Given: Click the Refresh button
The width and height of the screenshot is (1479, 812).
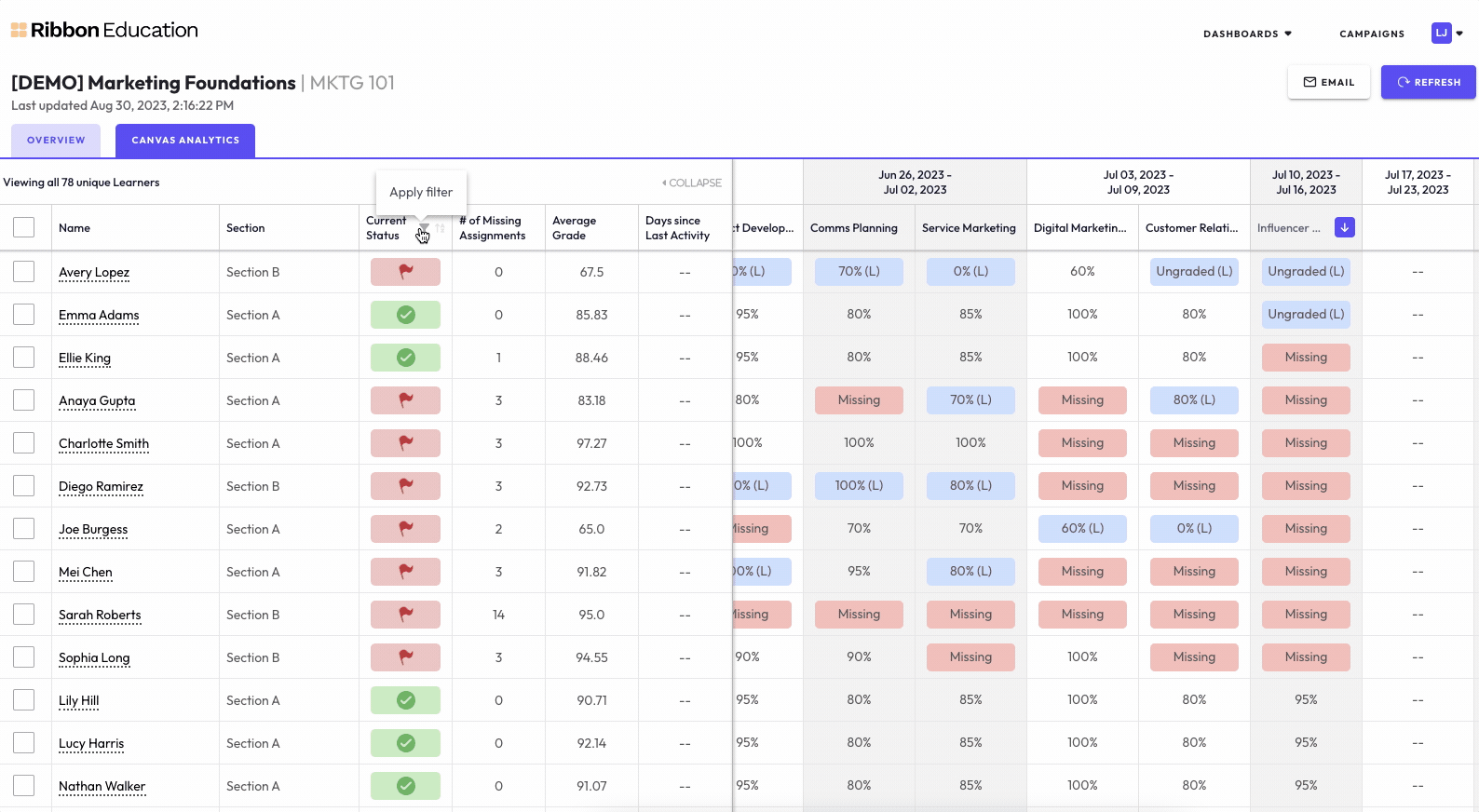Looking at the screenshot, I should point(1429,82).
